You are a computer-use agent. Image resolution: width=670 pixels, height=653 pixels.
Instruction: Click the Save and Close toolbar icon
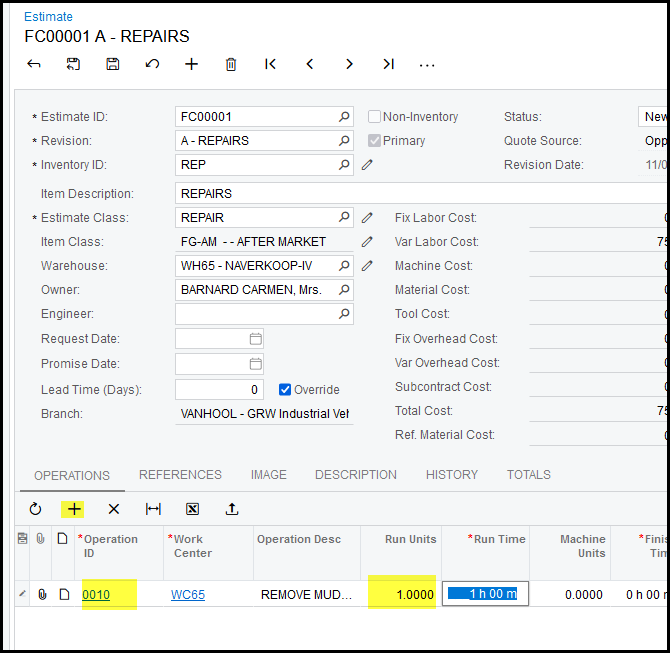[x=73, y=64]
